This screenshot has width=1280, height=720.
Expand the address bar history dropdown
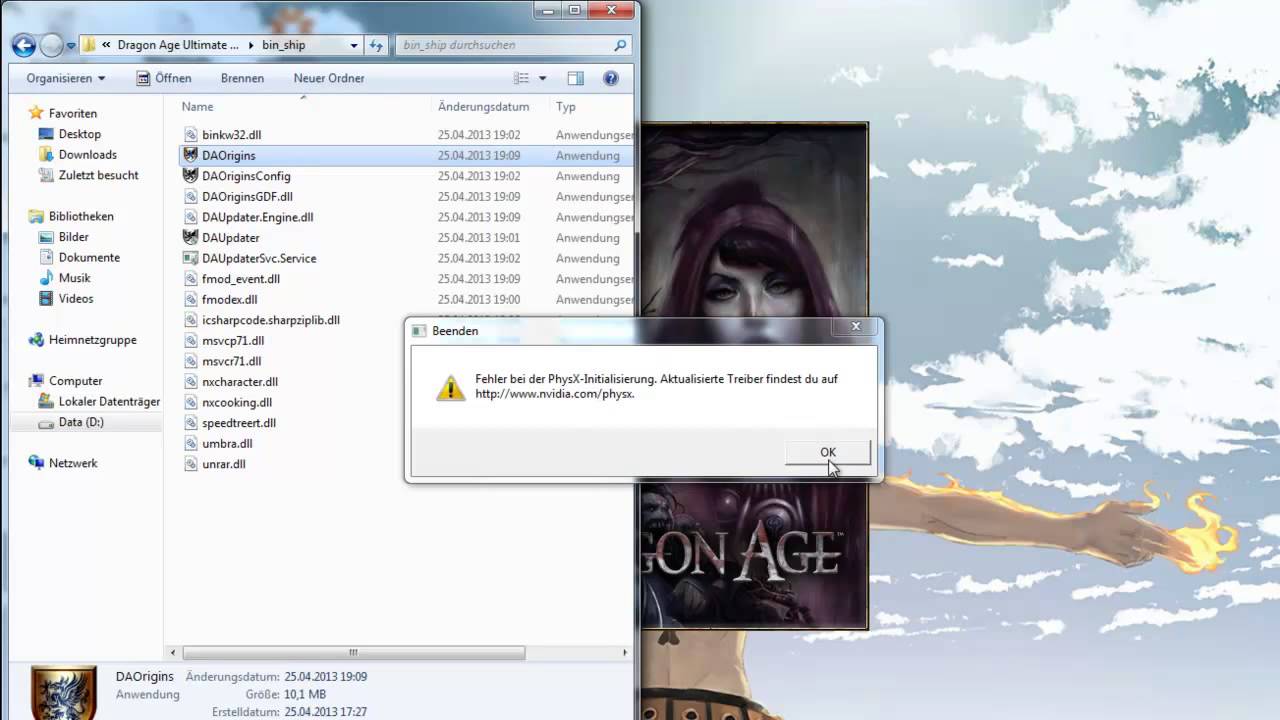(x=354, y=45)
